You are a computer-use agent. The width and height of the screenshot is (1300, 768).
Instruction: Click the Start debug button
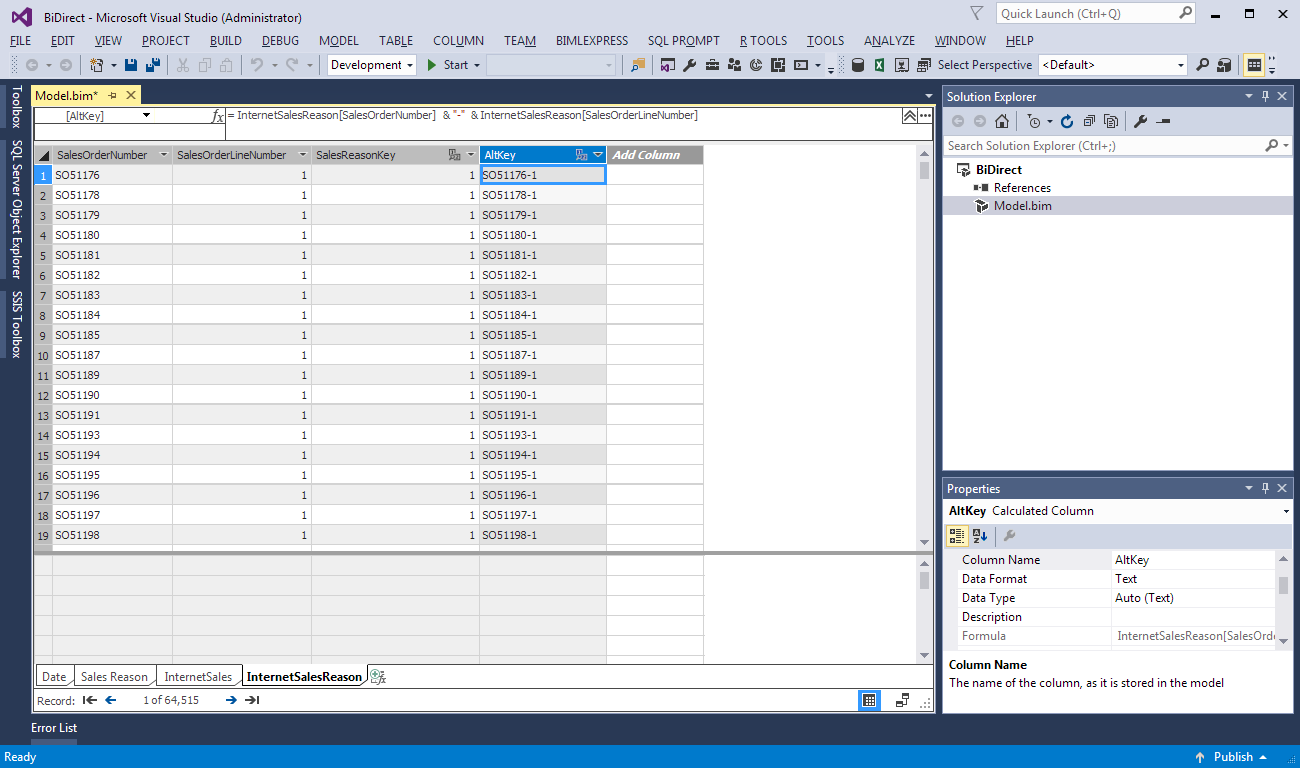(x=447, y=65)
